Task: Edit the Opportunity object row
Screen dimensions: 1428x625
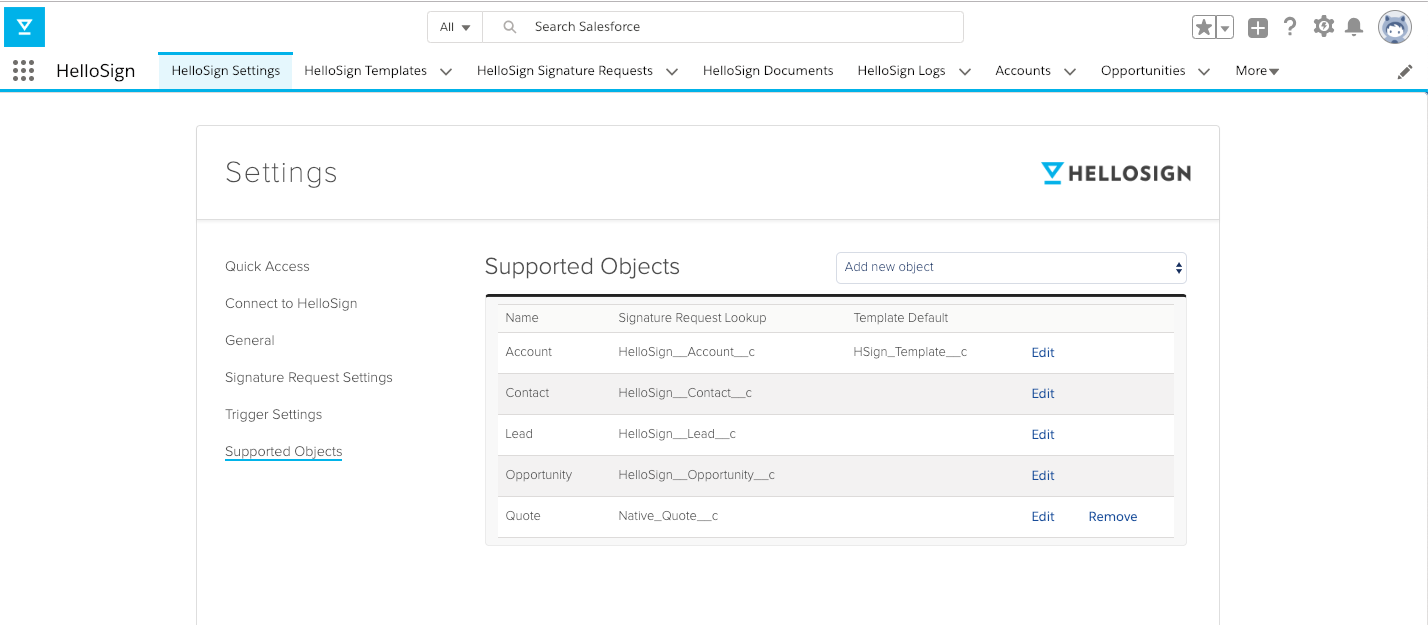Action: pos(1043,475)
